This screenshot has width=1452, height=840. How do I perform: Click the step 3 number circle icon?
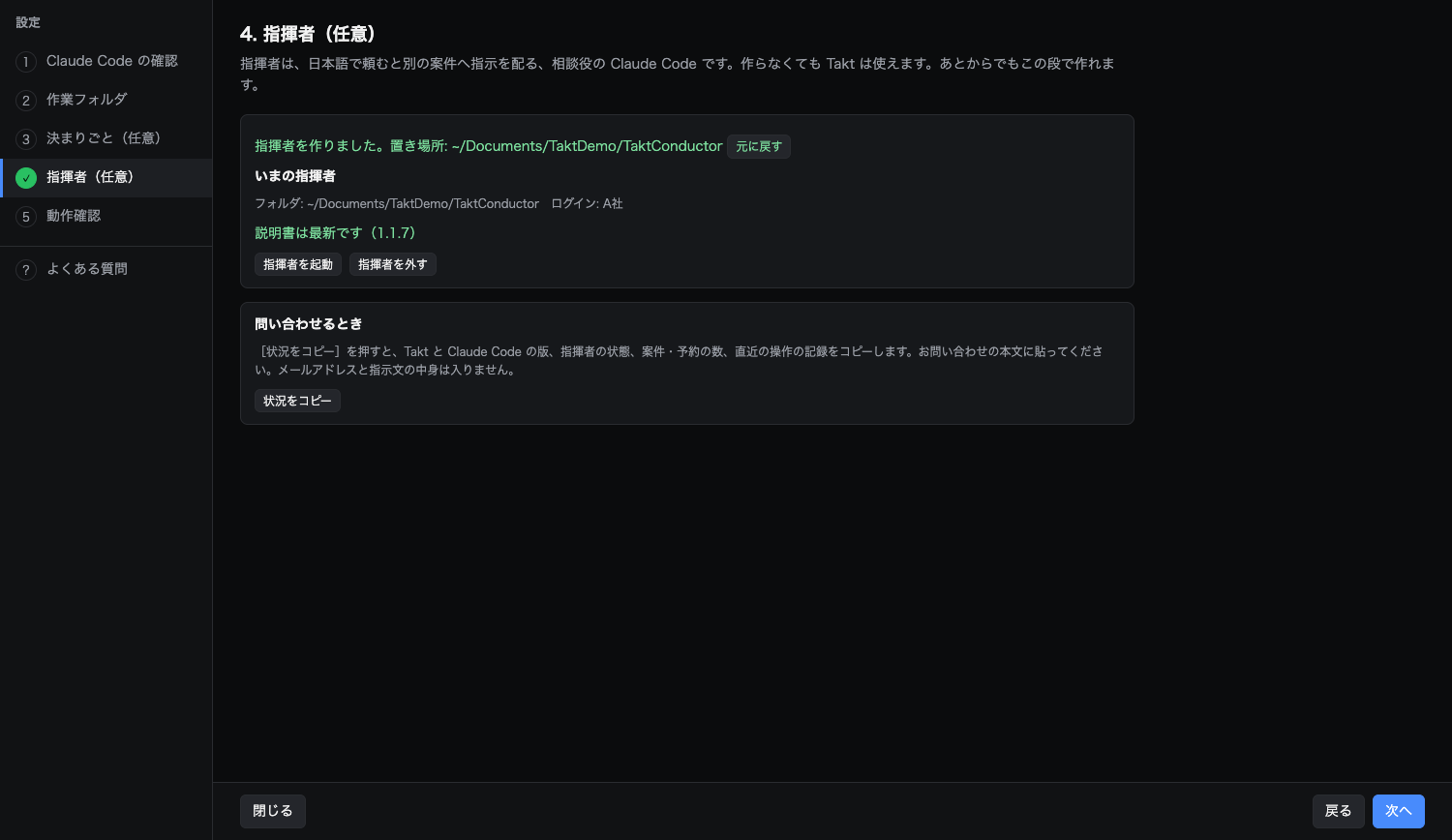26,138
